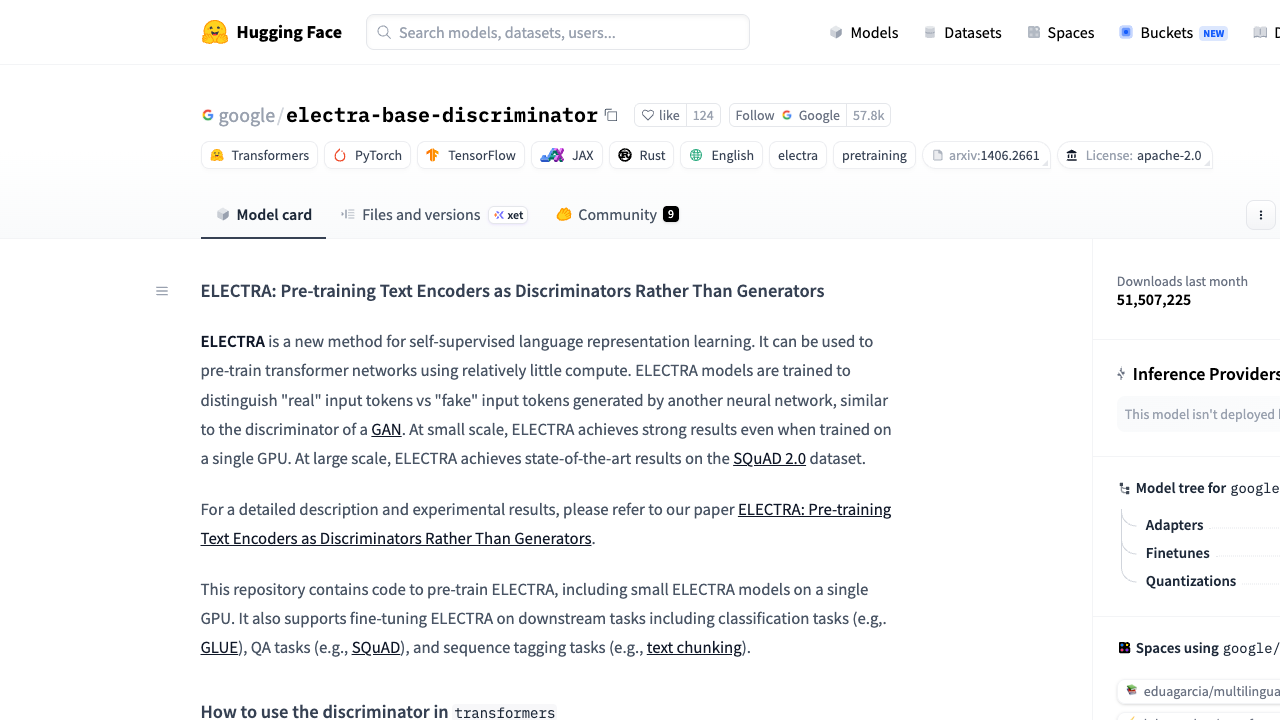
Task: Open the three-dot options menu
Action: pos(1261,215)
